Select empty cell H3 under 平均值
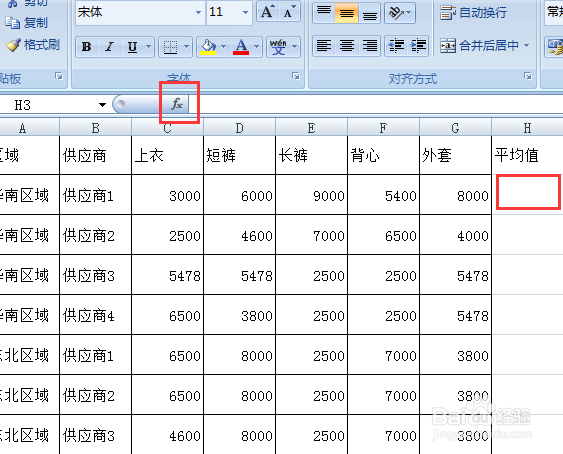This screenshot has width=563, height=454. tap(528, 192)
